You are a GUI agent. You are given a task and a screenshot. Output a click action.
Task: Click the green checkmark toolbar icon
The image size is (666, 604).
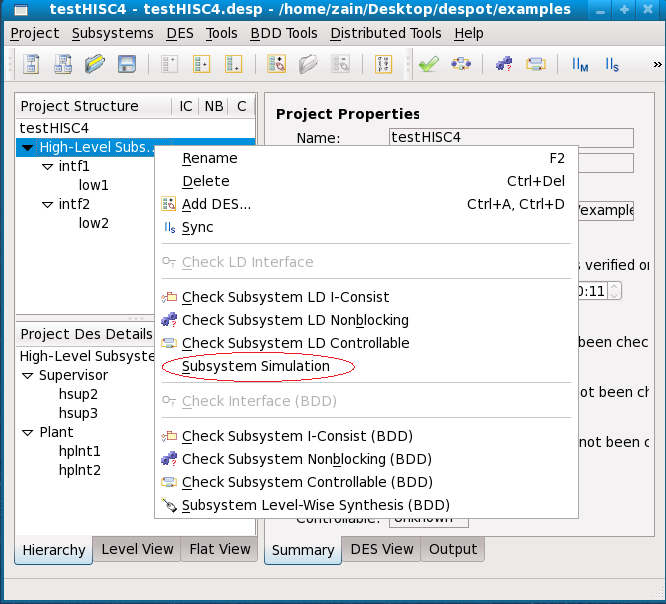(429, 65)
